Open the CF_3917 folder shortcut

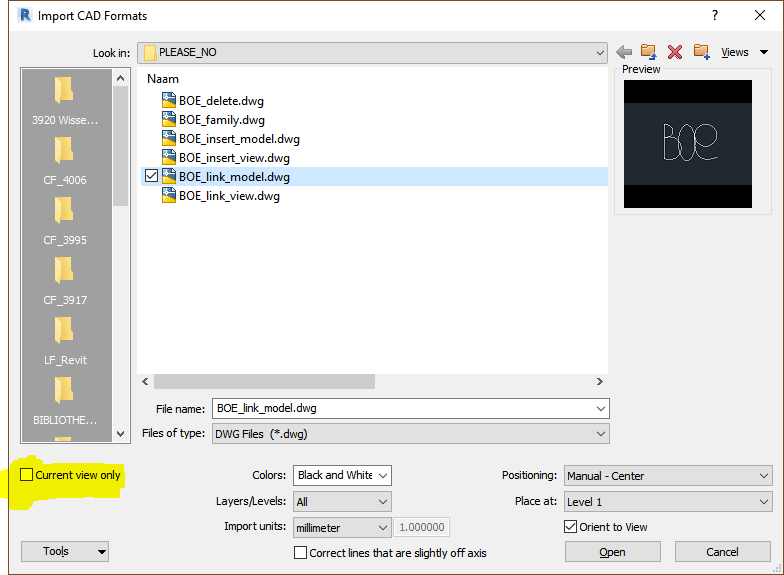[x=64, y=280]
